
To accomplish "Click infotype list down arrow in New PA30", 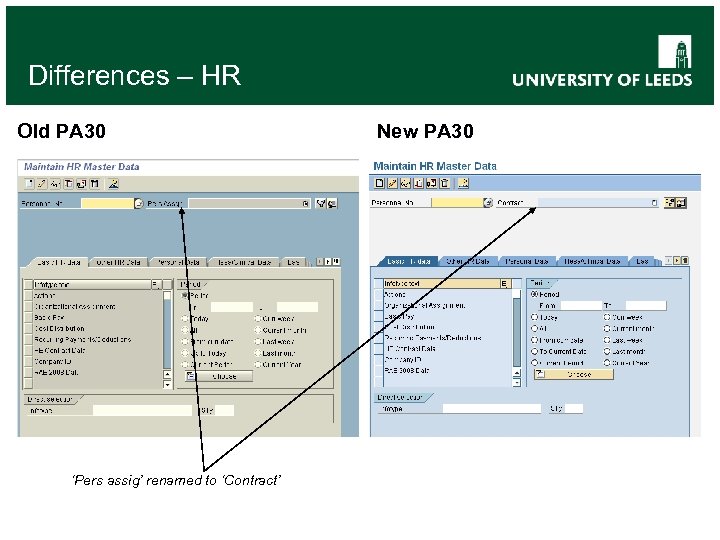I will [517, 382].
